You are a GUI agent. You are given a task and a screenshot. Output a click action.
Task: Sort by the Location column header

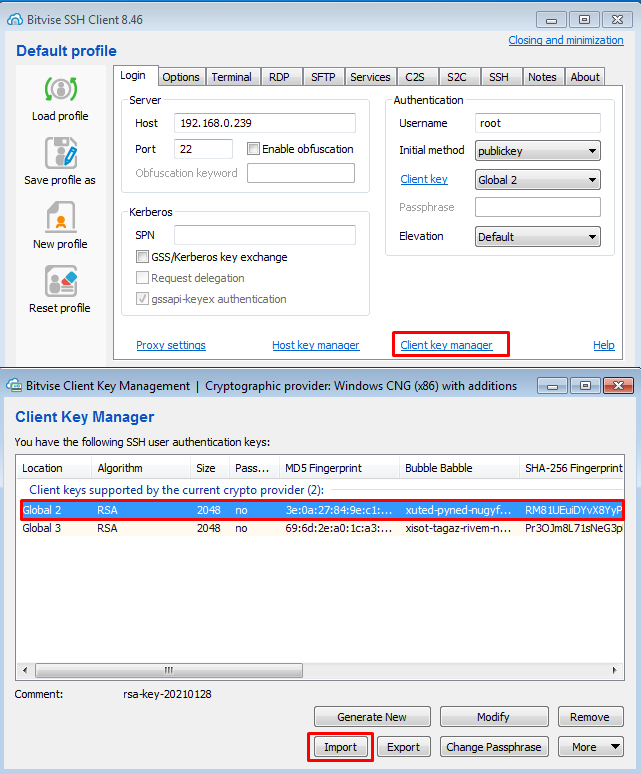pos(54,468)
